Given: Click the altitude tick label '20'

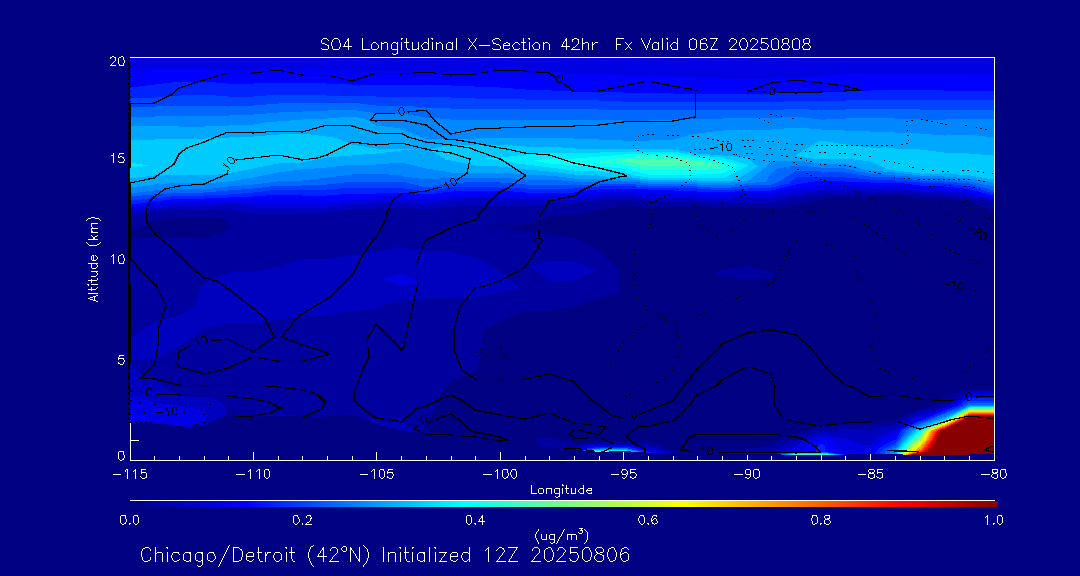Looking at the screenshot, I should [x=116, y=61].
